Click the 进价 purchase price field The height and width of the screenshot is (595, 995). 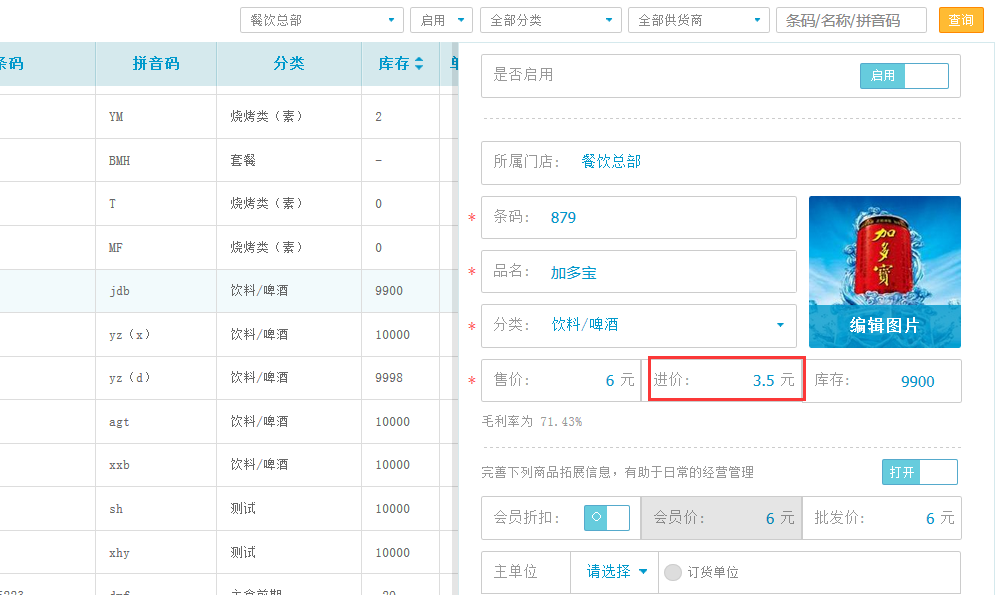click(x=726, y=379)
